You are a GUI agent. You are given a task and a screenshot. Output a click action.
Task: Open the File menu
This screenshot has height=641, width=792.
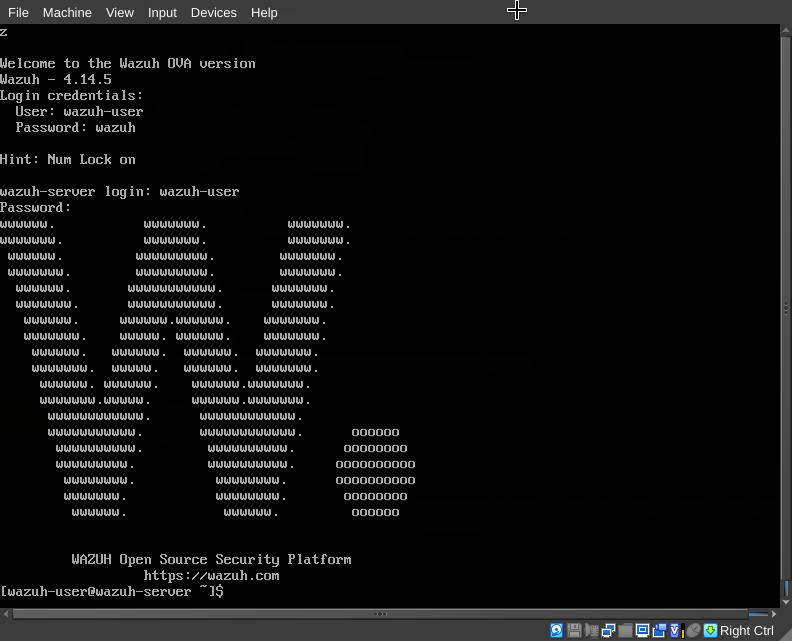(18, 13)
